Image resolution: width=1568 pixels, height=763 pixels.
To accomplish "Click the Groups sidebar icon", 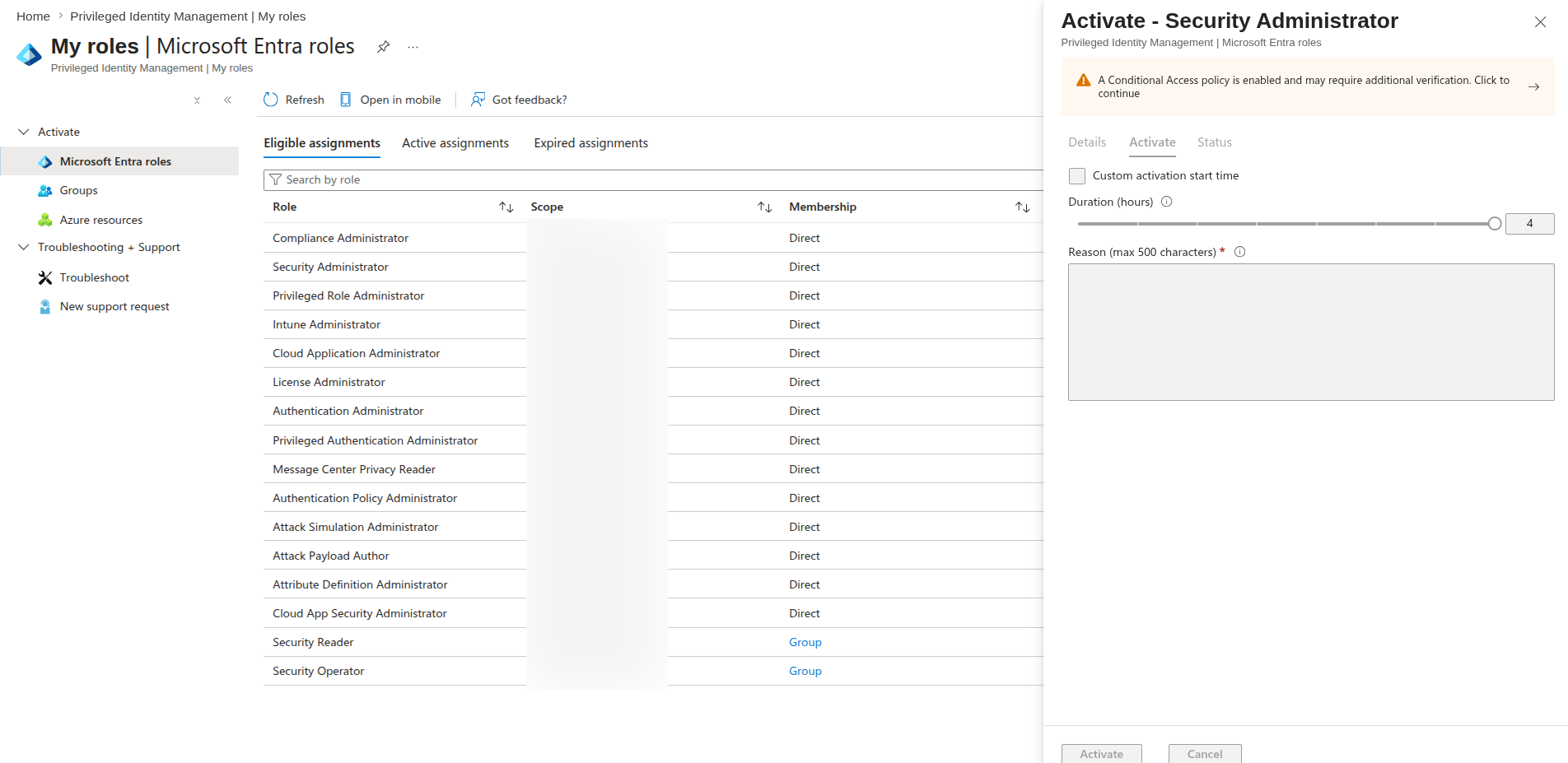I will point(45,191).
